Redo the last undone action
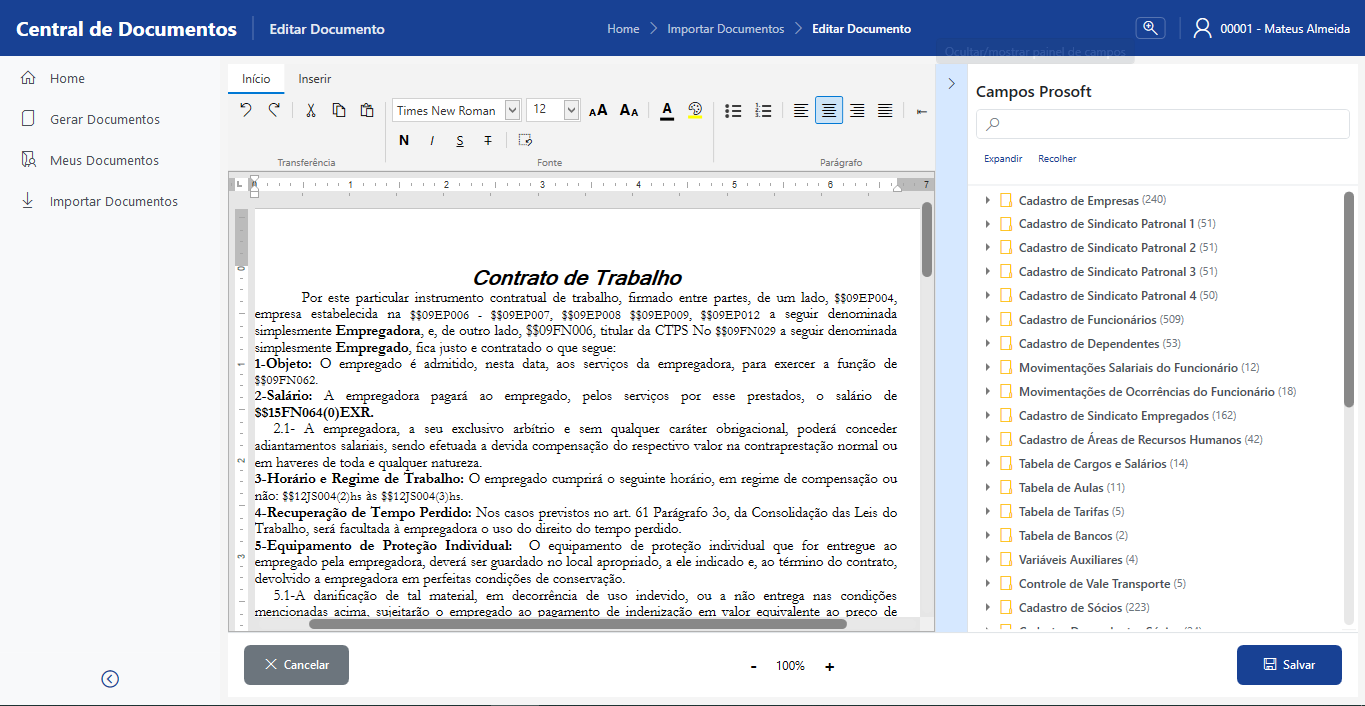The image size is (1365, 706). click(x=274, y=110)
